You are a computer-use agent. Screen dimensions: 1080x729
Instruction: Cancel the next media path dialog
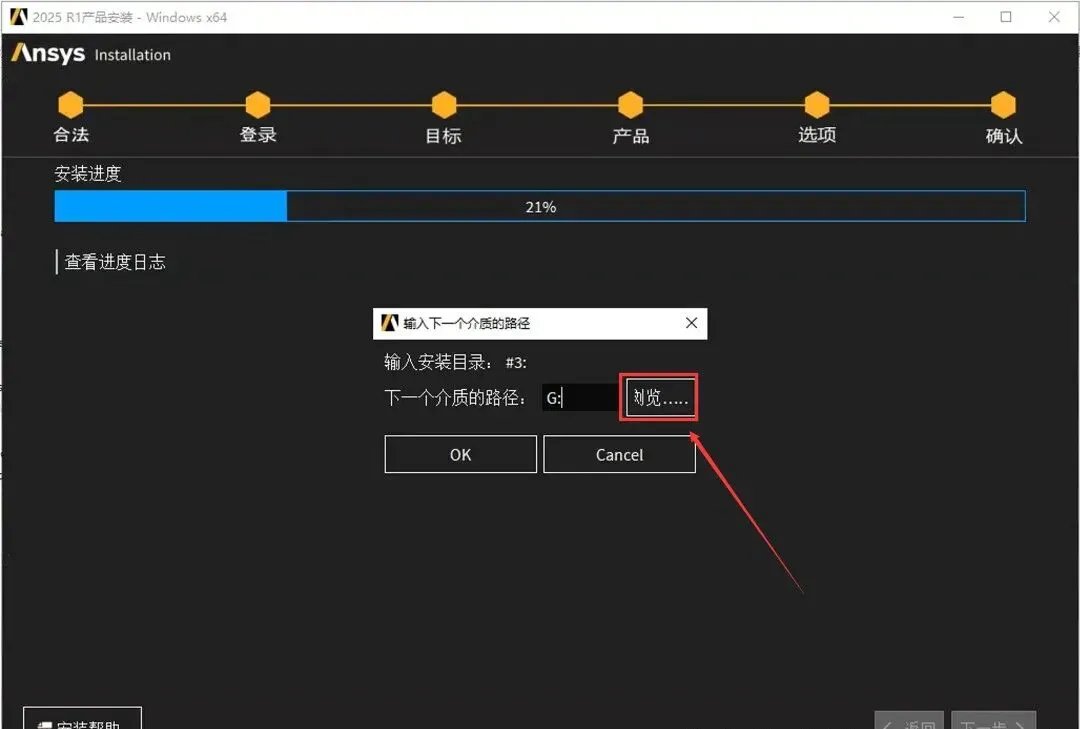[x=619, y=454]
